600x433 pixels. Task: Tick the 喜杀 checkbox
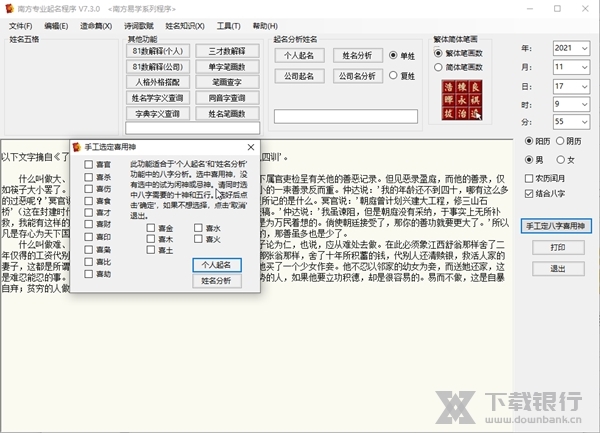click(x=89, y=177)
